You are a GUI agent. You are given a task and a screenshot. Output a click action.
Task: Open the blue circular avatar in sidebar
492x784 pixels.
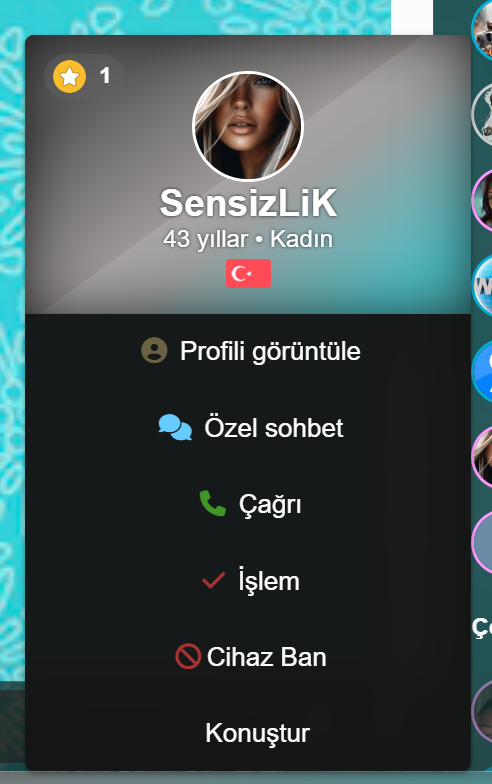coord(482,372)
